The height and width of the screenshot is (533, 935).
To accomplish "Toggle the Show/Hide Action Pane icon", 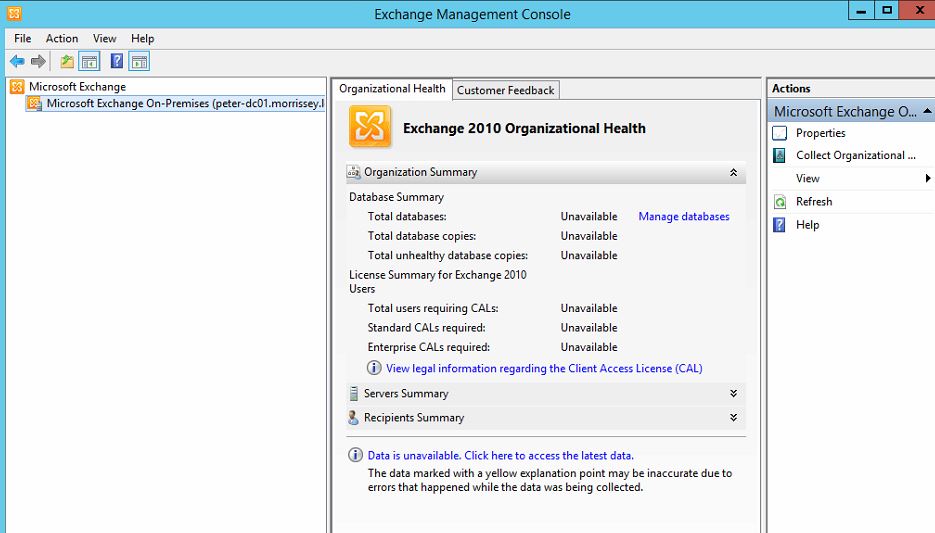I will pos(139,61).
